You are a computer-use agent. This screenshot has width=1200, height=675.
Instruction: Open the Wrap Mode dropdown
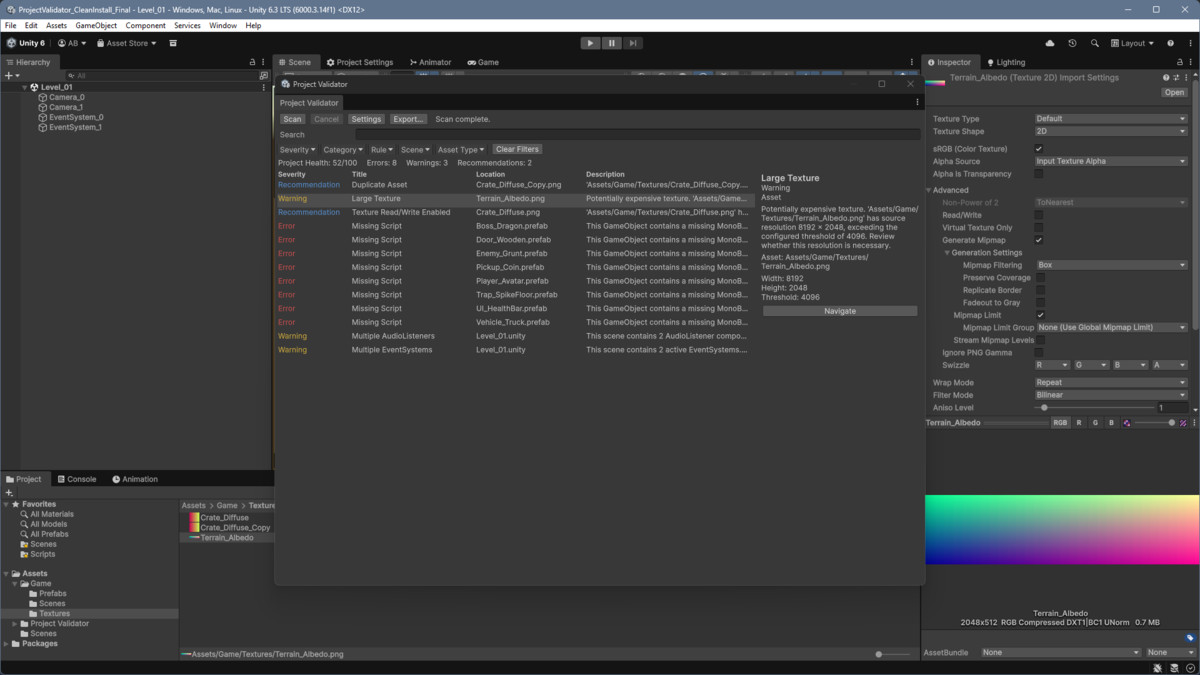1111,382
